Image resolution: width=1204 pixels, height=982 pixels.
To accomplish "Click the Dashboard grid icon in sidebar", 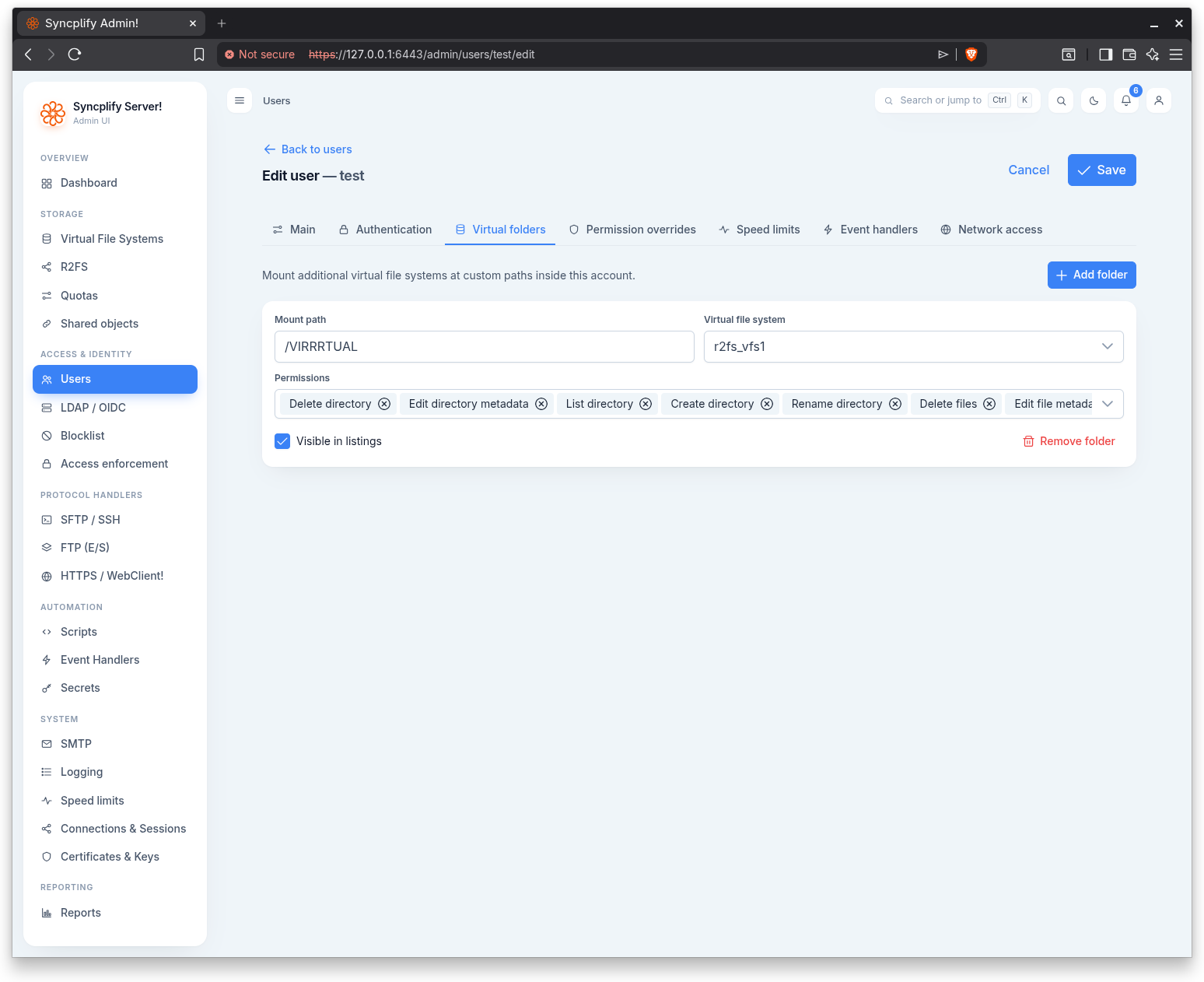I will coord(47,184).
